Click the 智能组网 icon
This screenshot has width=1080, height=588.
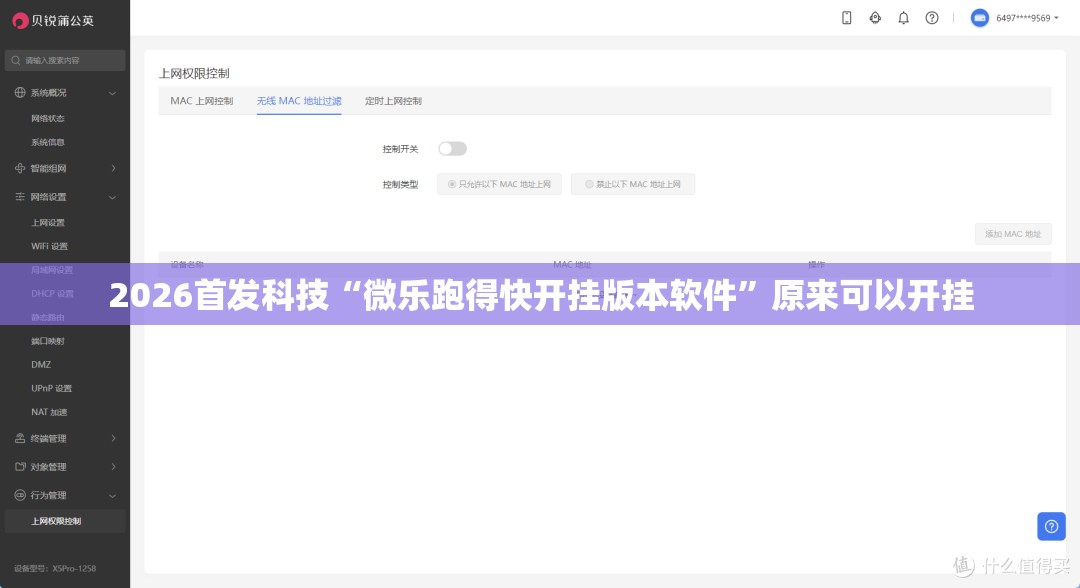tap(20, 168)
